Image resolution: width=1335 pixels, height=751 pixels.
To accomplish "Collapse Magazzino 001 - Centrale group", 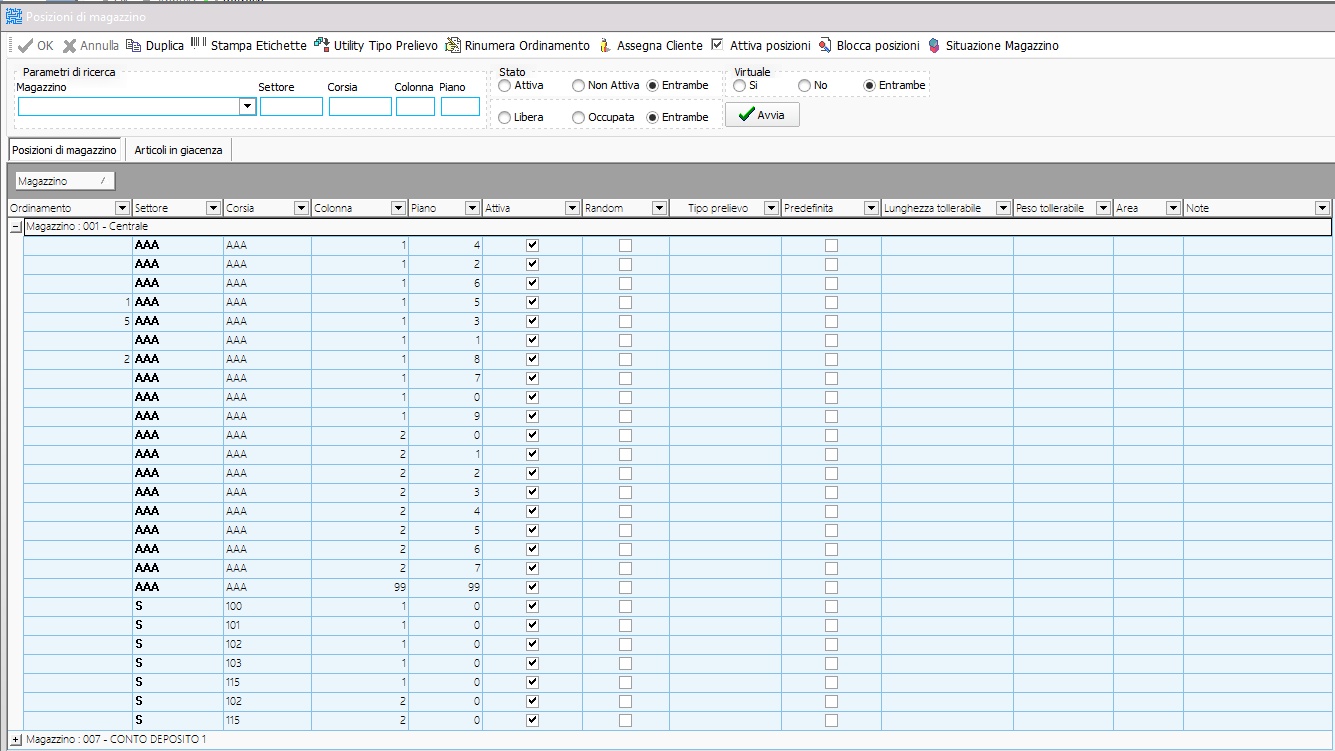I will click(x=15, y=227).
